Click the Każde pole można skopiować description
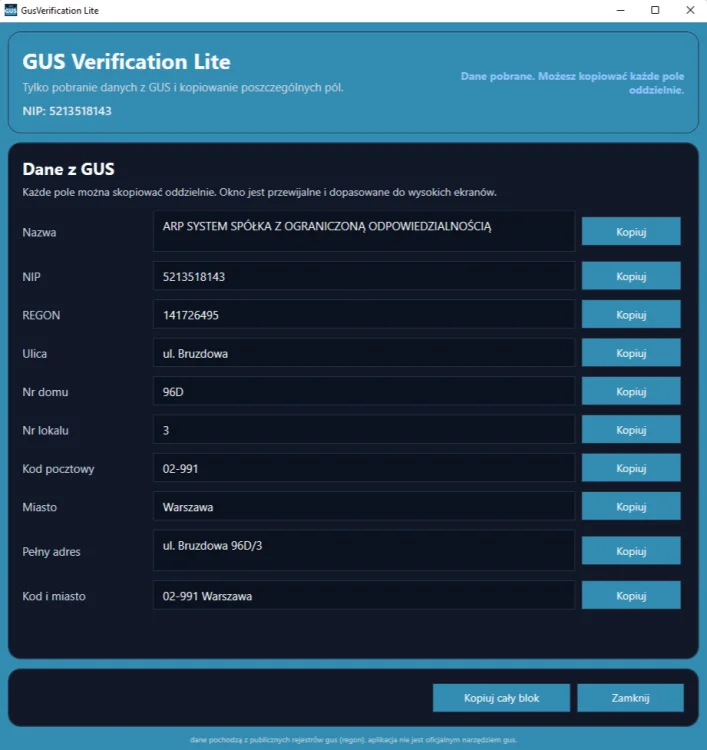The height and width of the screenshot is (750, 707). tap(259, 192)
